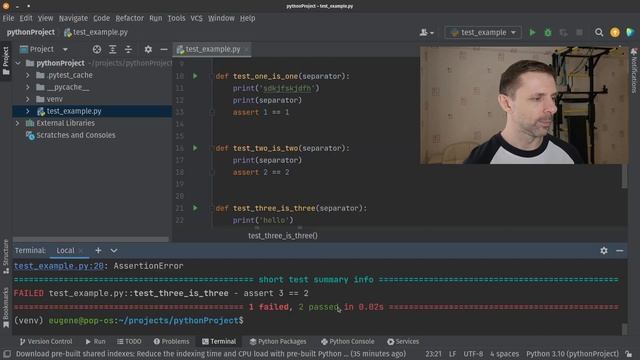Expand the venv folder
Screen dimensions: 640x360
(28, 99)
